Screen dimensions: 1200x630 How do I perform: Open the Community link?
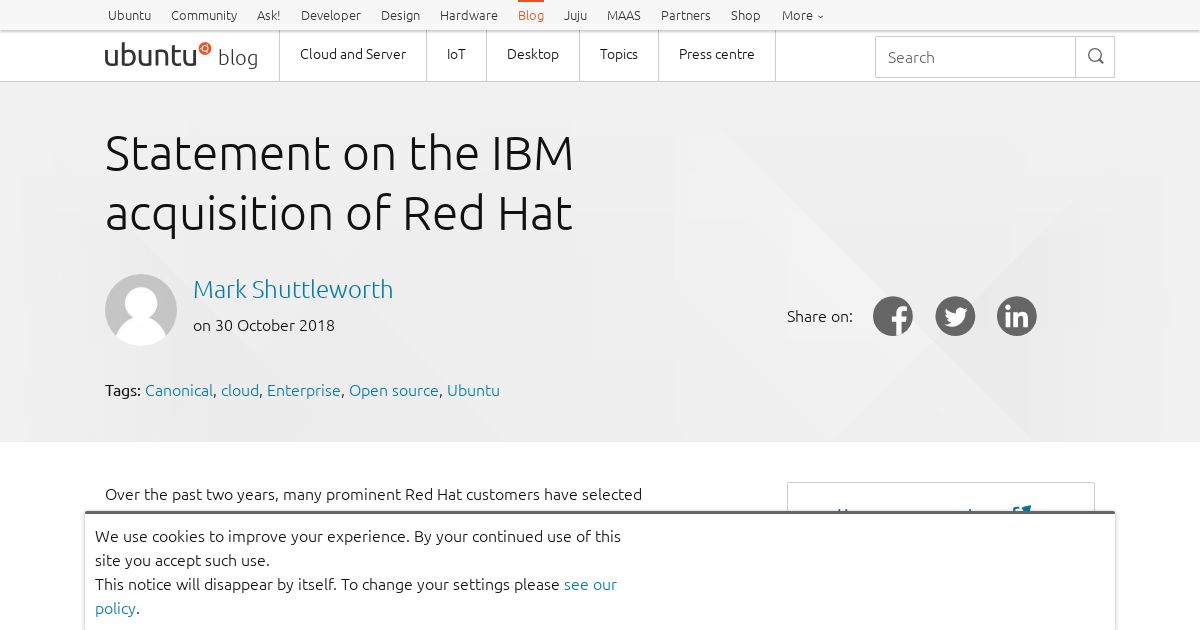pos(204,15)
